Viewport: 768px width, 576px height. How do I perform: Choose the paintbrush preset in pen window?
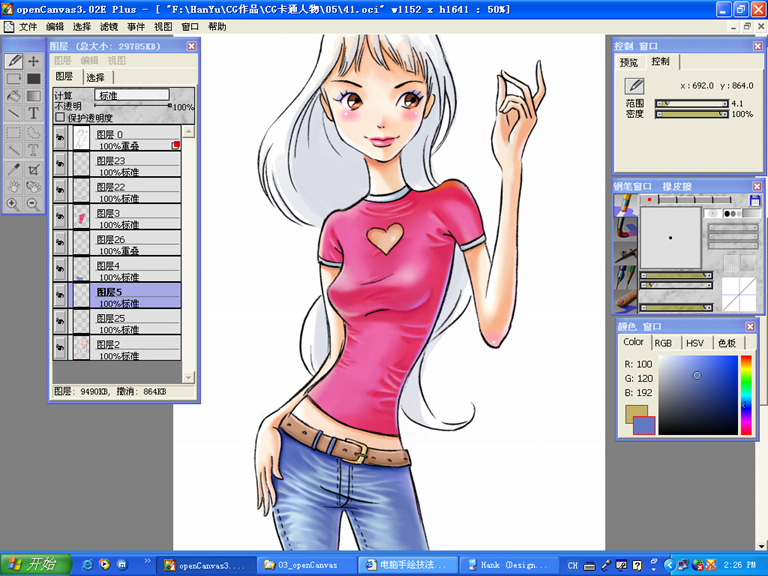click(x=625, y=228)
